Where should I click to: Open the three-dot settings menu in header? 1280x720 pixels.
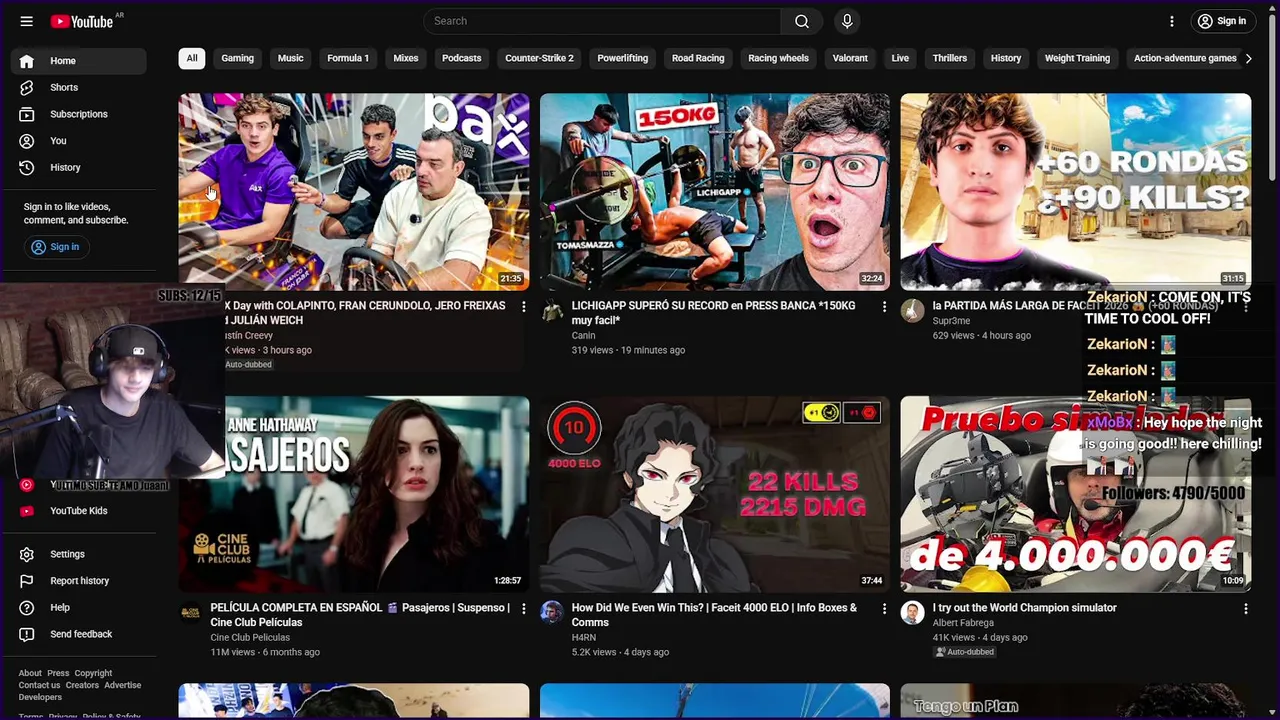click(1172, 21)
